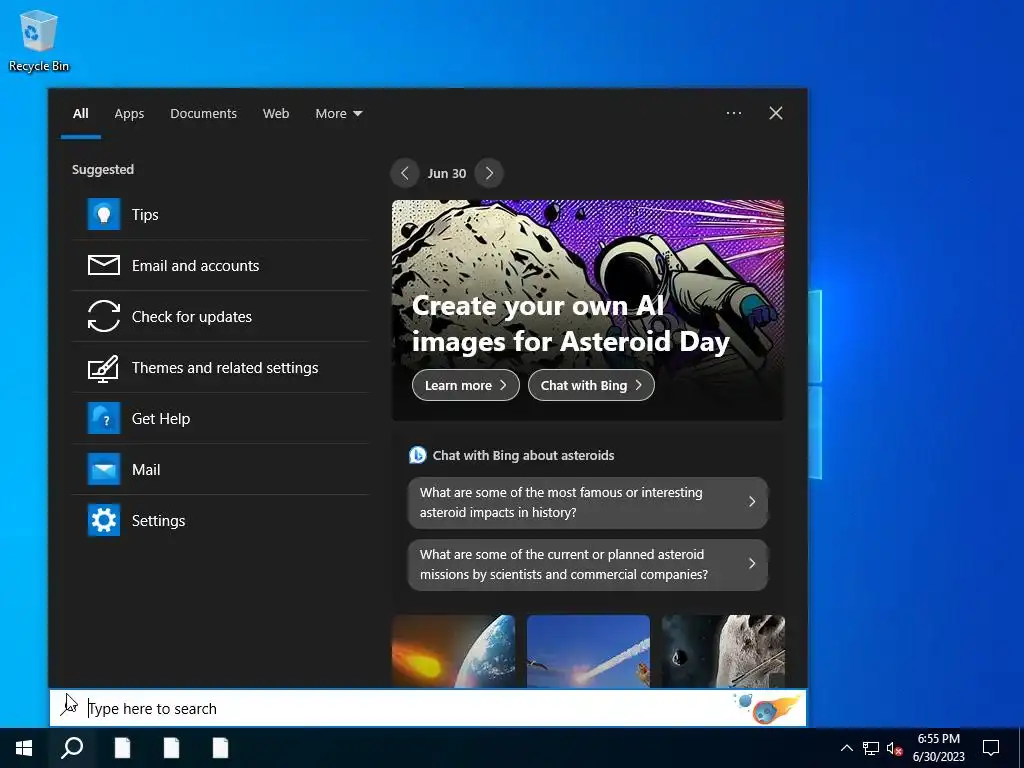Click the Learn more button
1024x768 pixels.
(466, 385)
